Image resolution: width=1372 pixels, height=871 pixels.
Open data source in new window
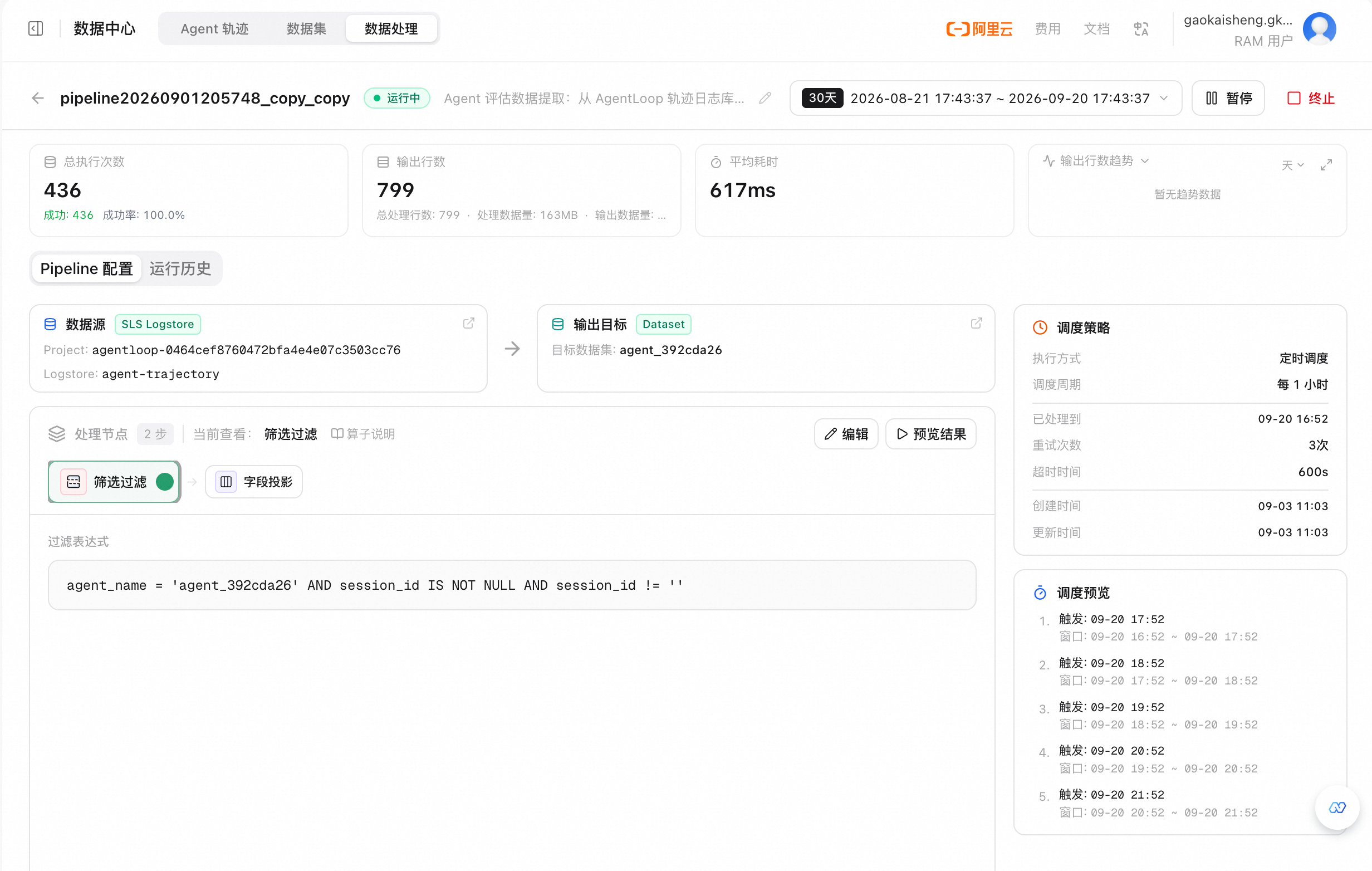coord(468,323)
